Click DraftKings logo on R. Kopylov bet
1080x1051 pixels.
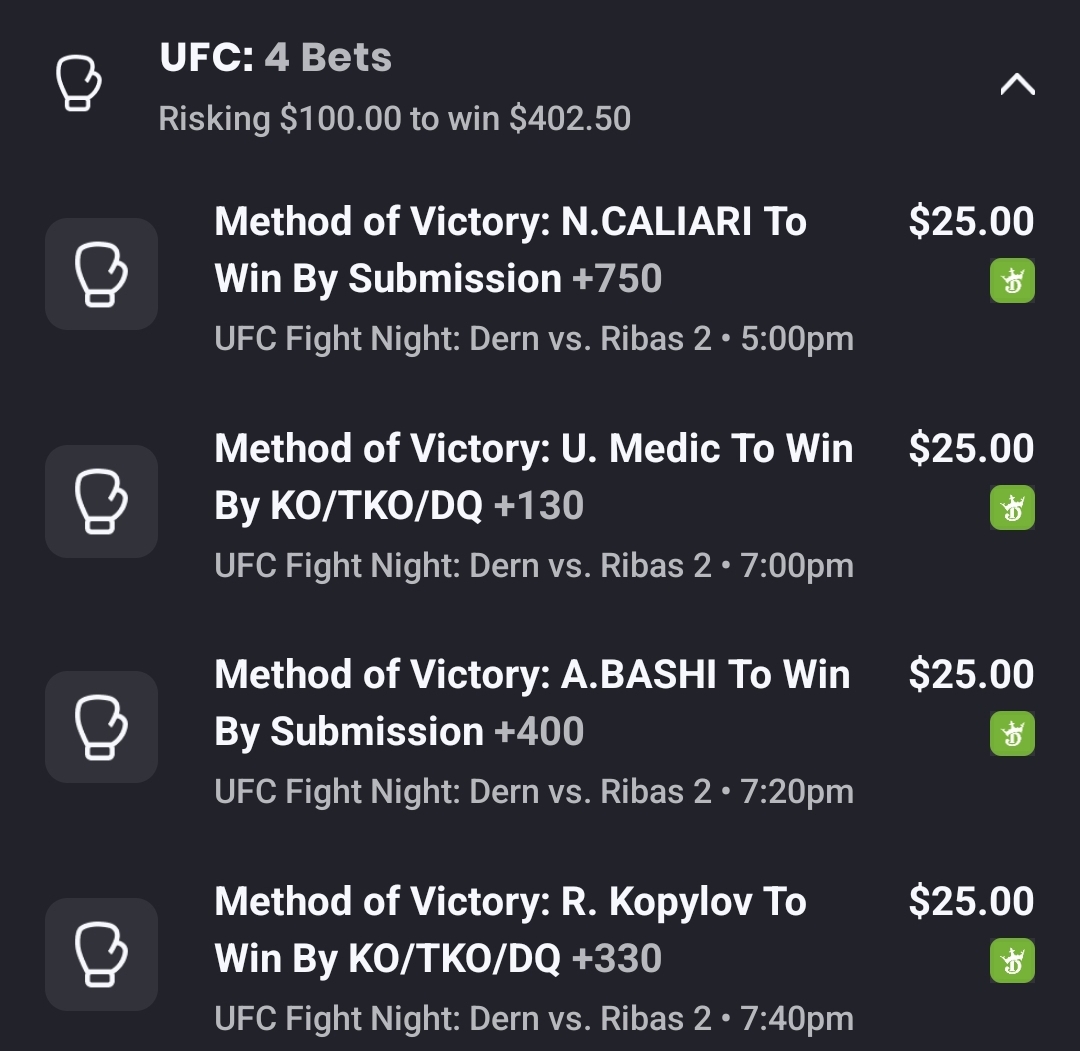(1012, 961)
